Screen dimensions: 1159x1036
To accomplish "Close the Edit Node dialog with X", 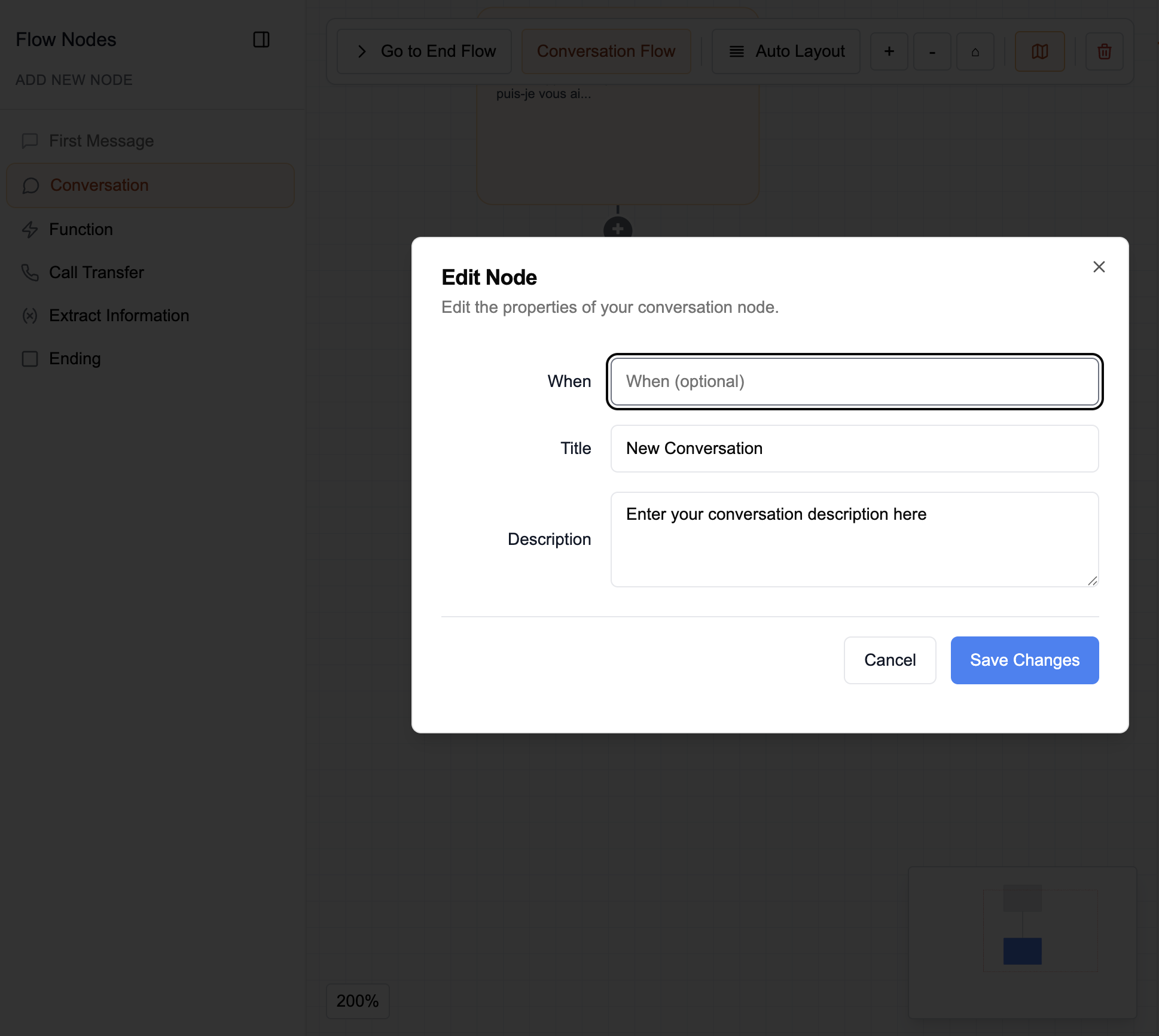I will pos(1099,267).
